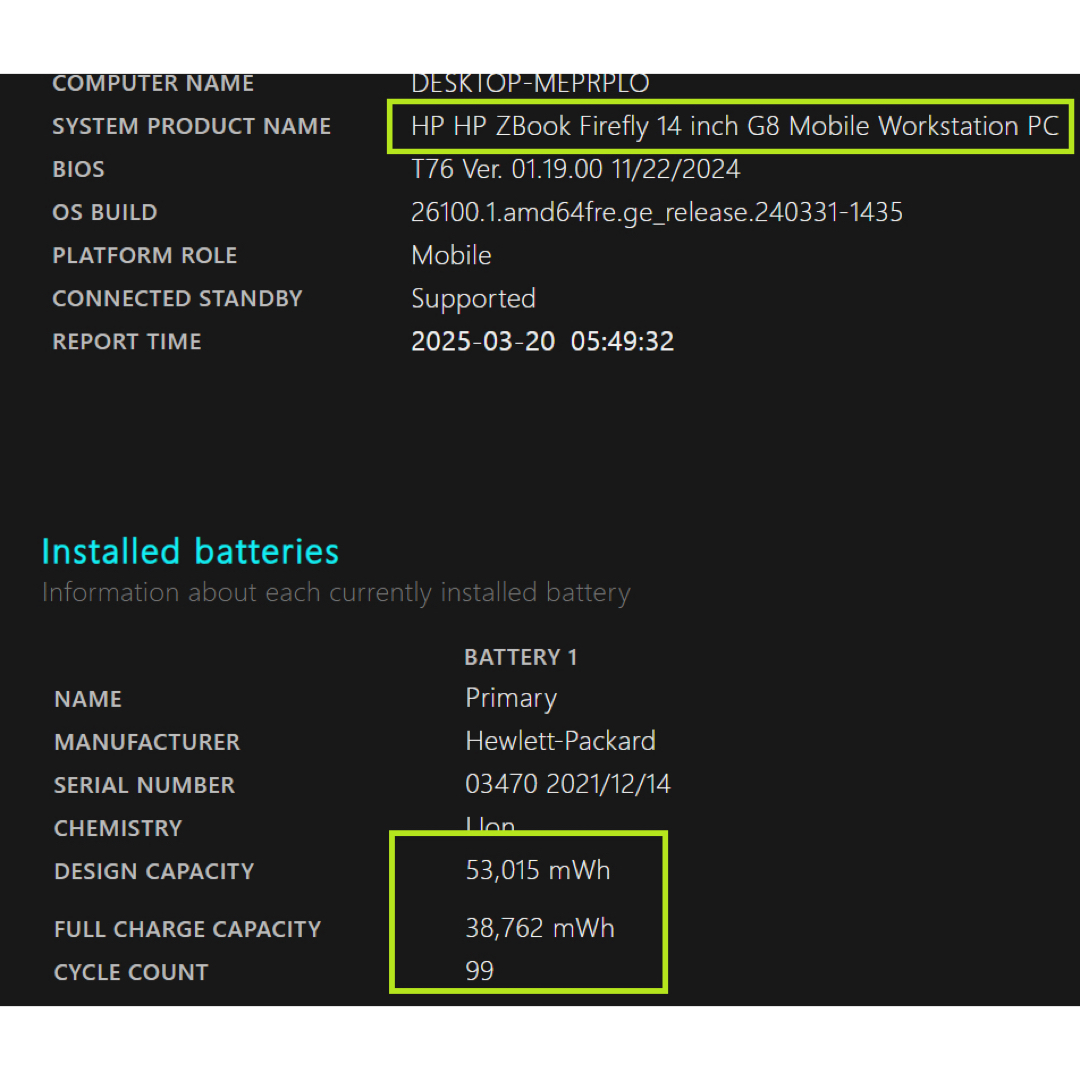Screen dimensions: 1080x1080
Task: Click the HP ZBook Firefly product name value
Action: click(x=734, y=127)
